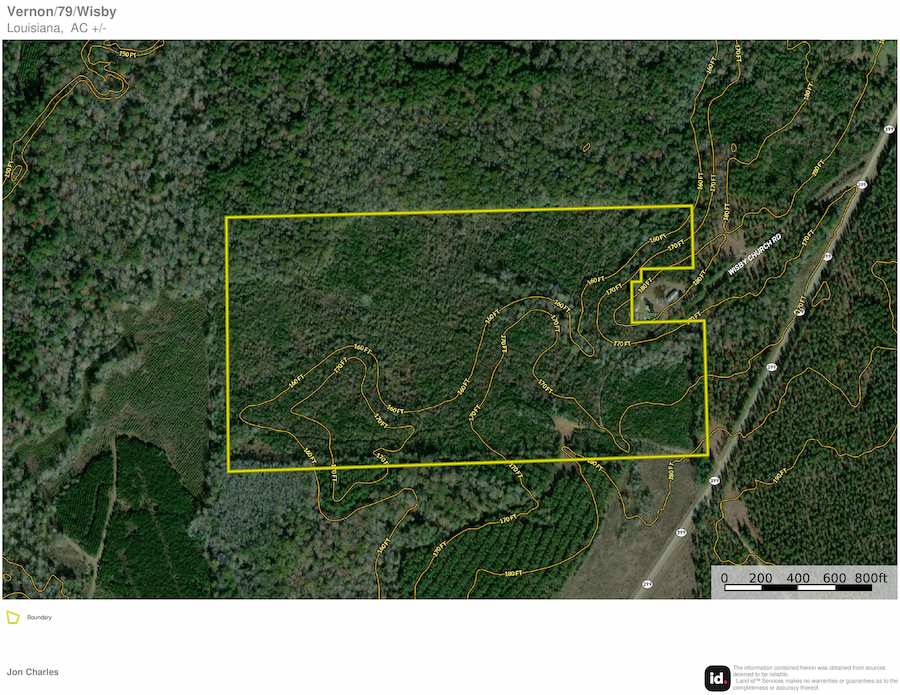Click the 800ft mark on scale bar

[x=871, y=577]
